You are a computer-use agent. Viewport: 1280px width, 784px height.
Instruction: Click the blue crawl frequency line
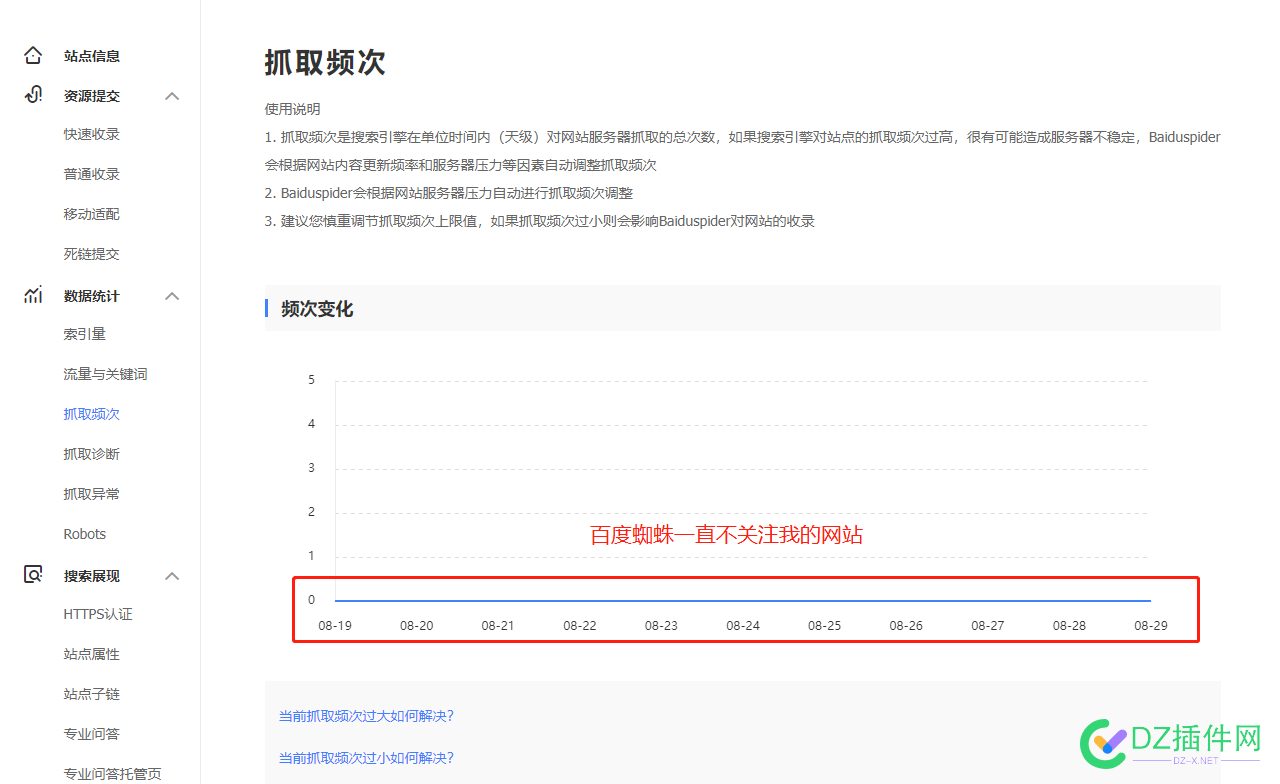coord(743,601)
